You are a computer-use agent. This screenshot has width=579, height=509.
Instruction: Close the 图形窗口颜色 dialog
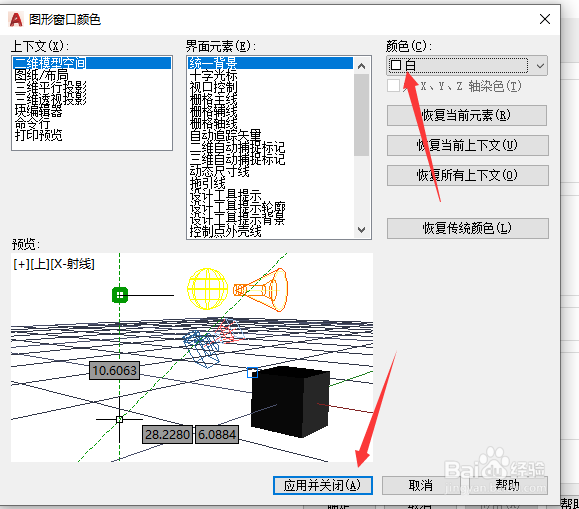click(545, 19)
